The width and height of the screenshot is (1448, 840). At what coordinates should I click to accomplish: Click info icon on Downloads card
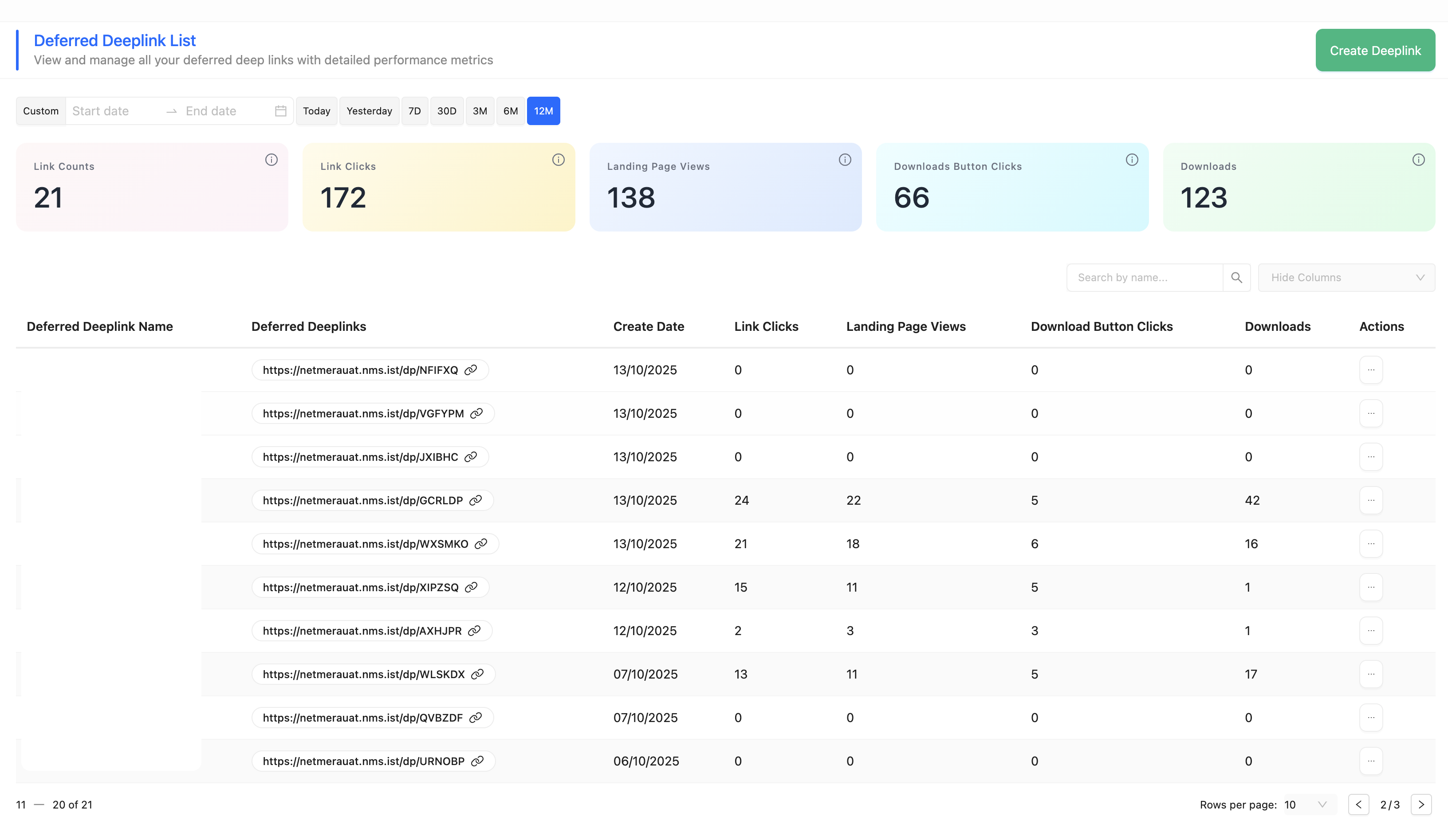(x=1418, y=160)
